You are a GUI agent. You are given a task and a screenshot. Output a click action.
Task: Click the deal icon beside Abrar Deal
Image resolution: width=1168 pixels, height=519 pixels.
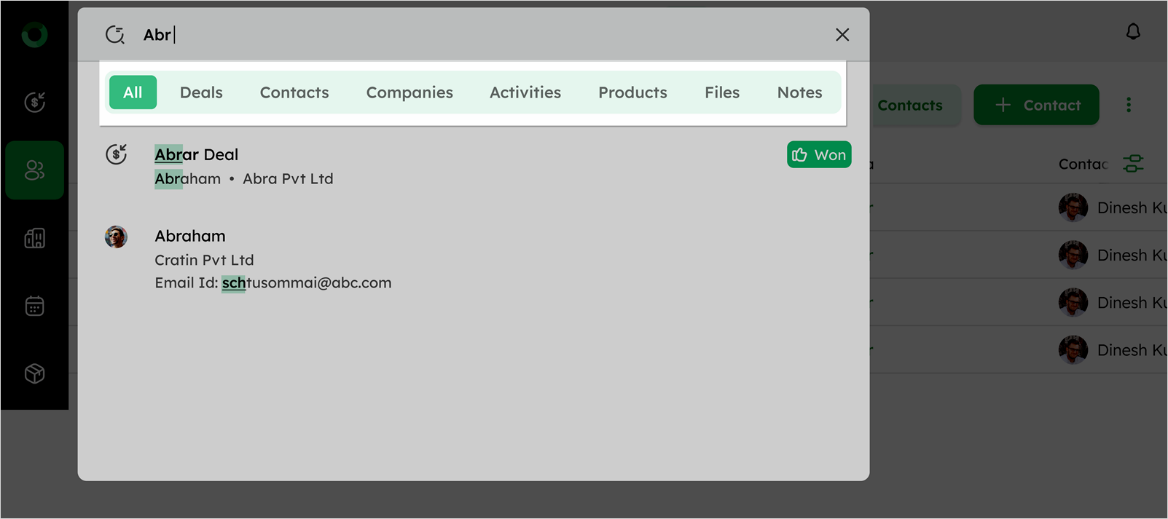(x=116, y=154)
